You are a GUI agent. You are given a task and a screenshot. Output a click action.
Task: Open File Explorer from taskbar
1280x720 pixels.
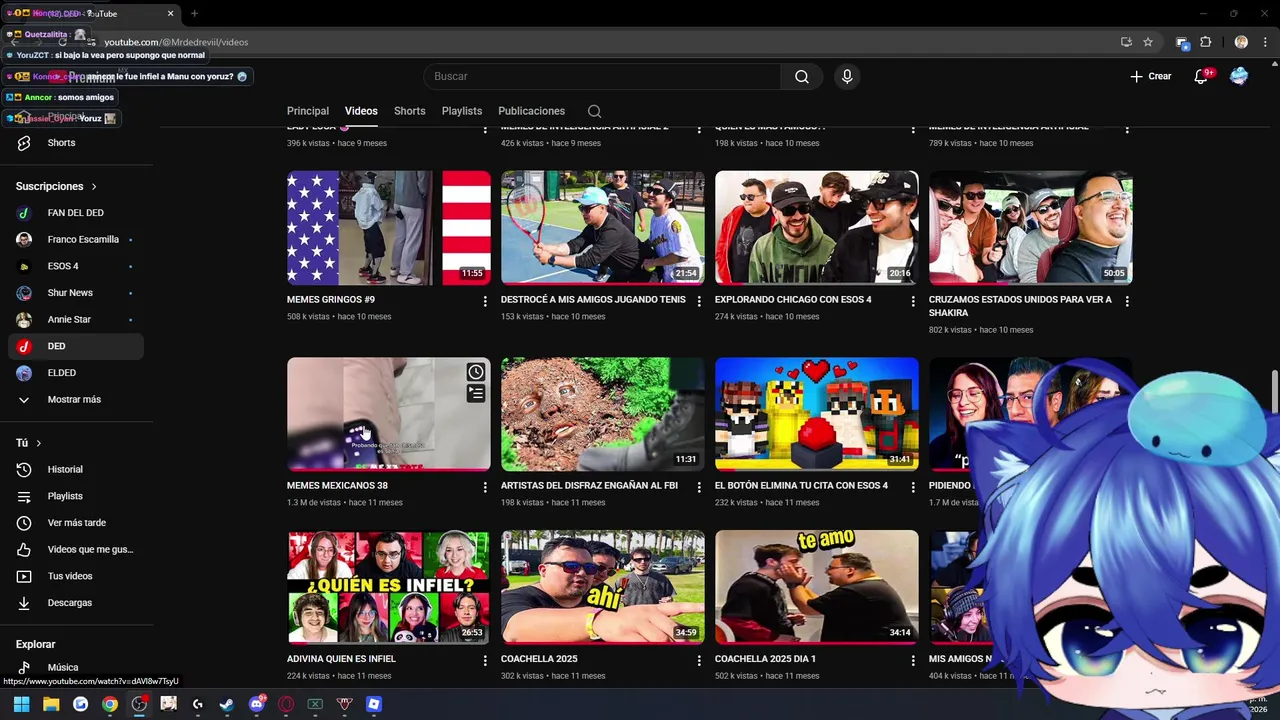point(51,704)
